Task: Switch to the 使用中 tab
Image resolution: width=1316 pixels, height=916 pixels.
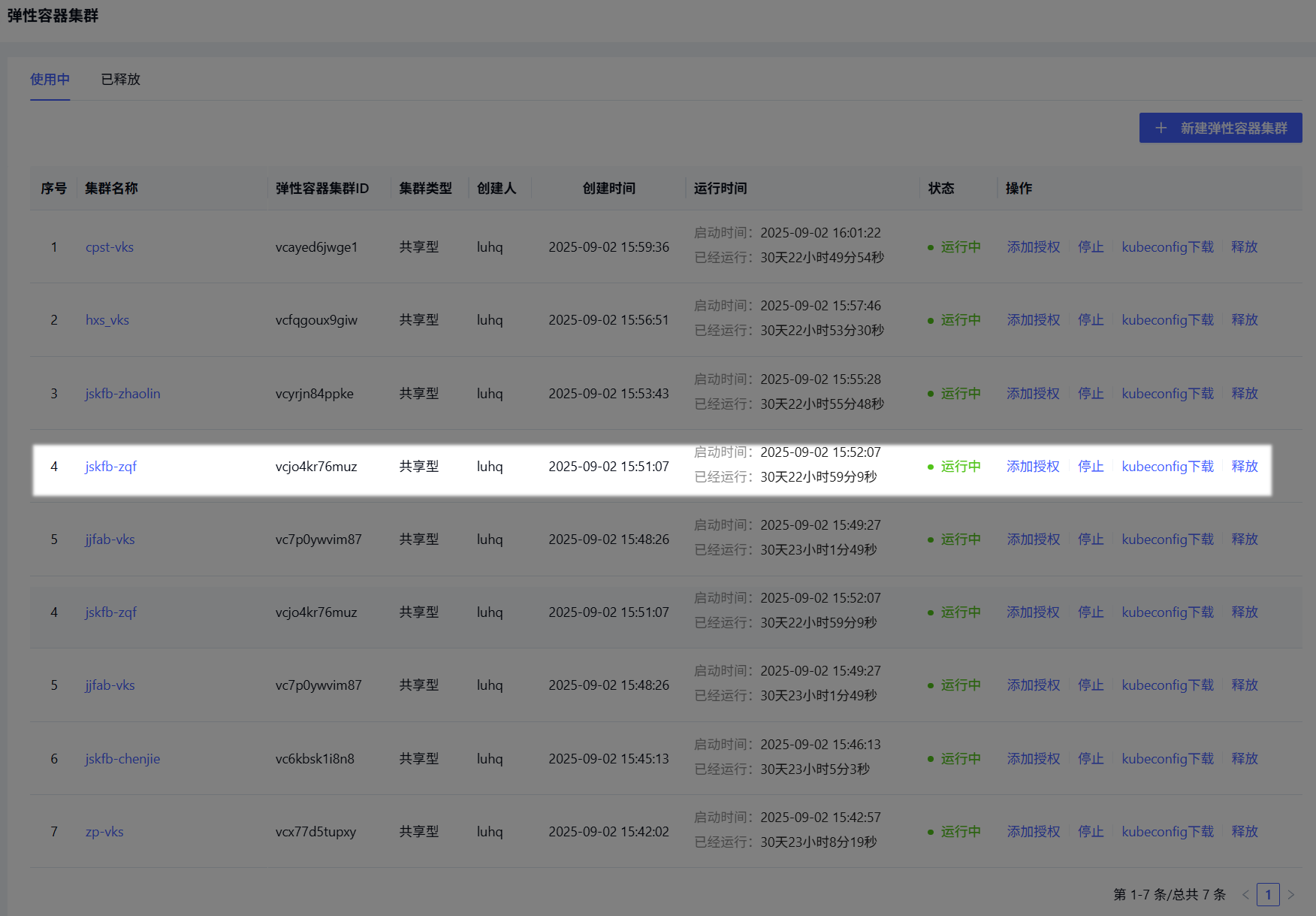Action: (50, 80)
